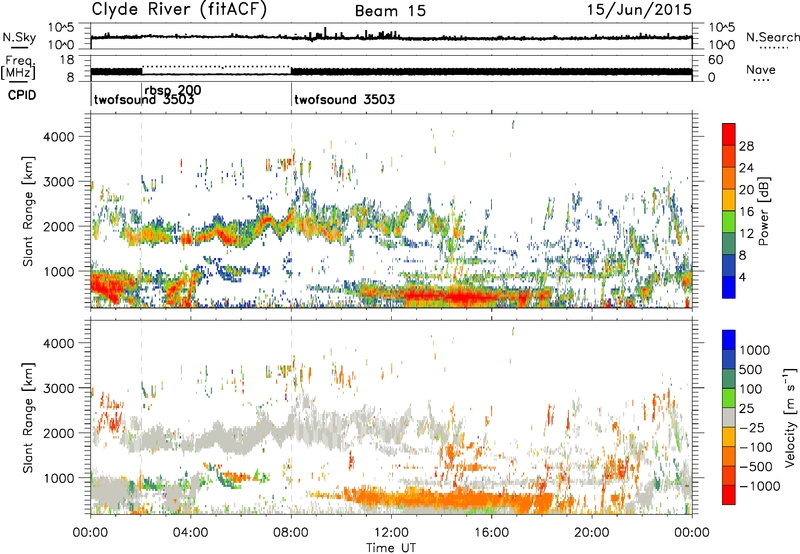800x554 pixels.
Task: Click the 'CPID' row label
Action: (22, 95)
